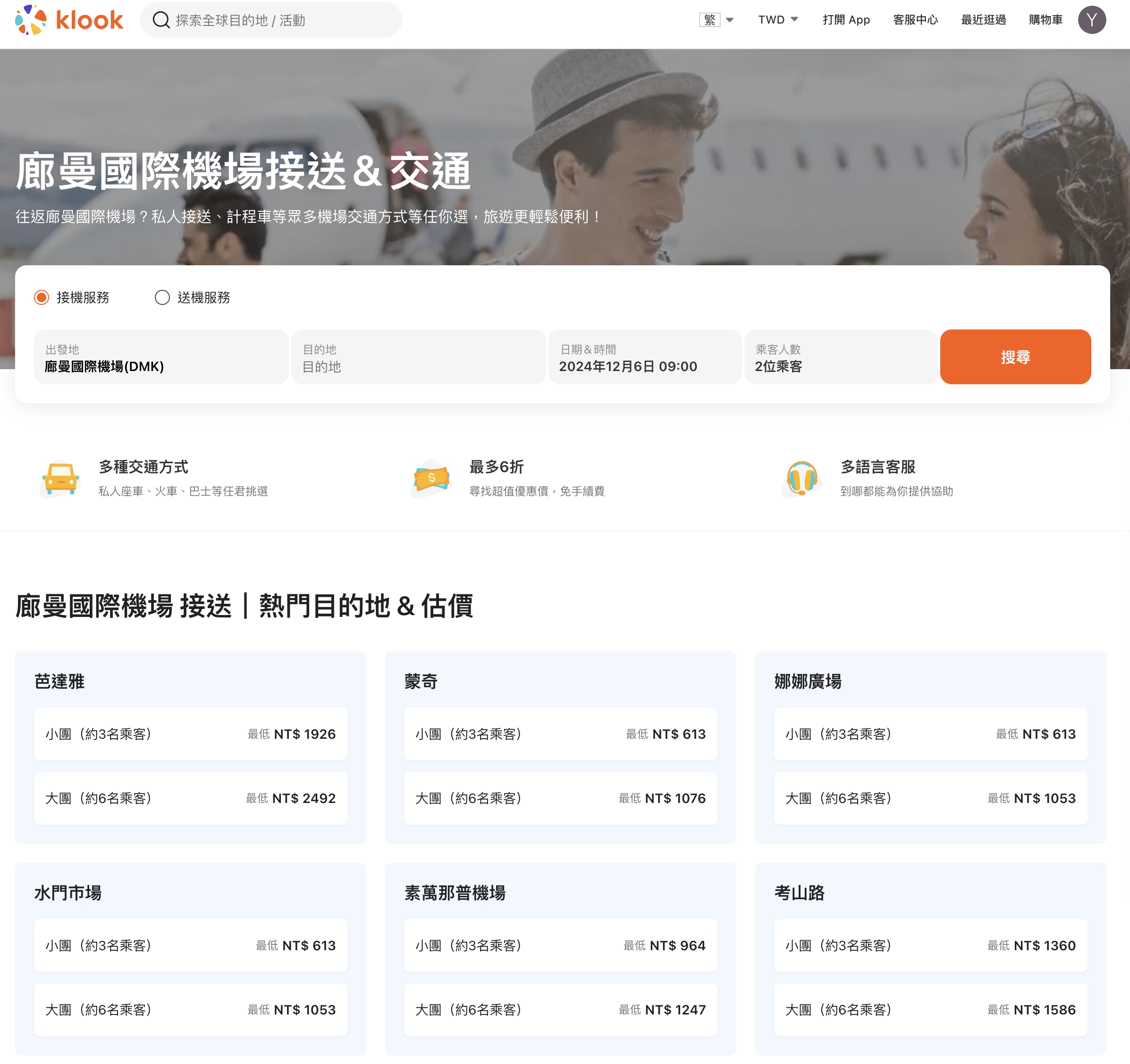The width and height of the screenshot is (1130, 1064).
Task: Select 素萬那普機場 小團 NT$ 964 option
Action: (560, 945)
